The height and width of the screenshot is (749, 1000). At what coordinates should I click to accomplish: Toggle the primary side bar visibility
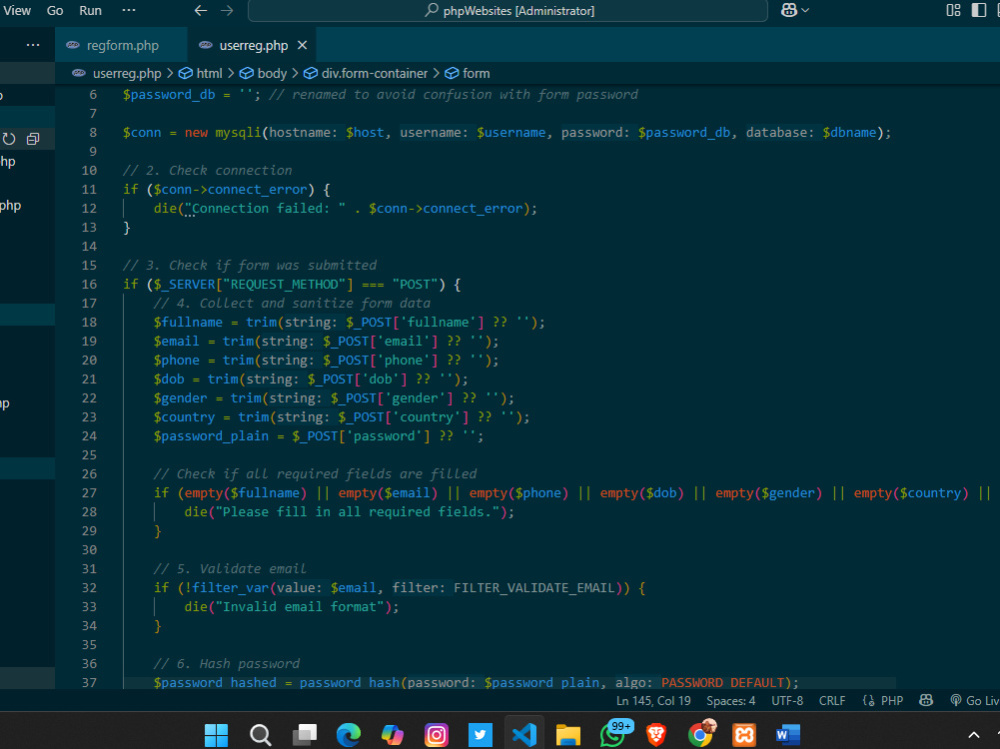click(x=978, y=11)
